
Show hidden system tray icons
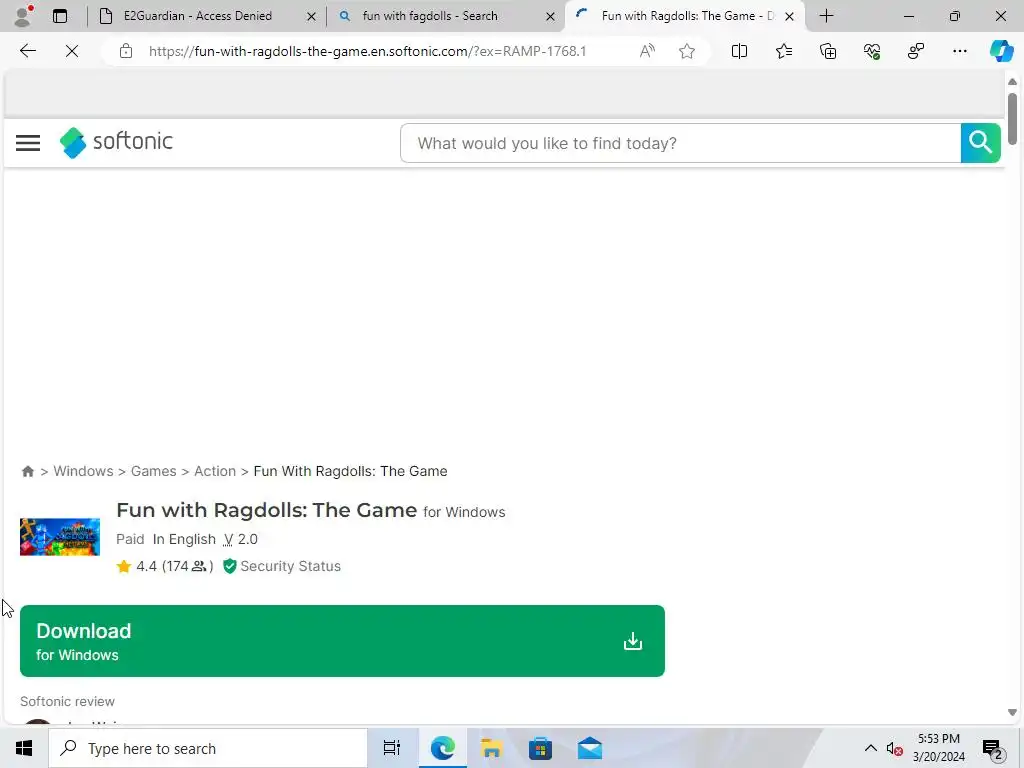[871, 748]
